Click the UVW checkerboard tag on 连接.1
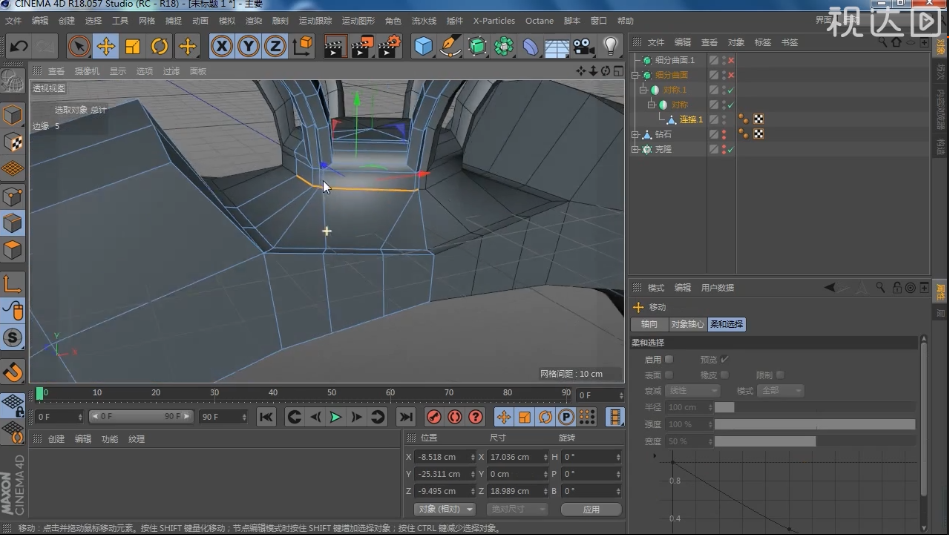949x535 pixels. coord(758,119)
